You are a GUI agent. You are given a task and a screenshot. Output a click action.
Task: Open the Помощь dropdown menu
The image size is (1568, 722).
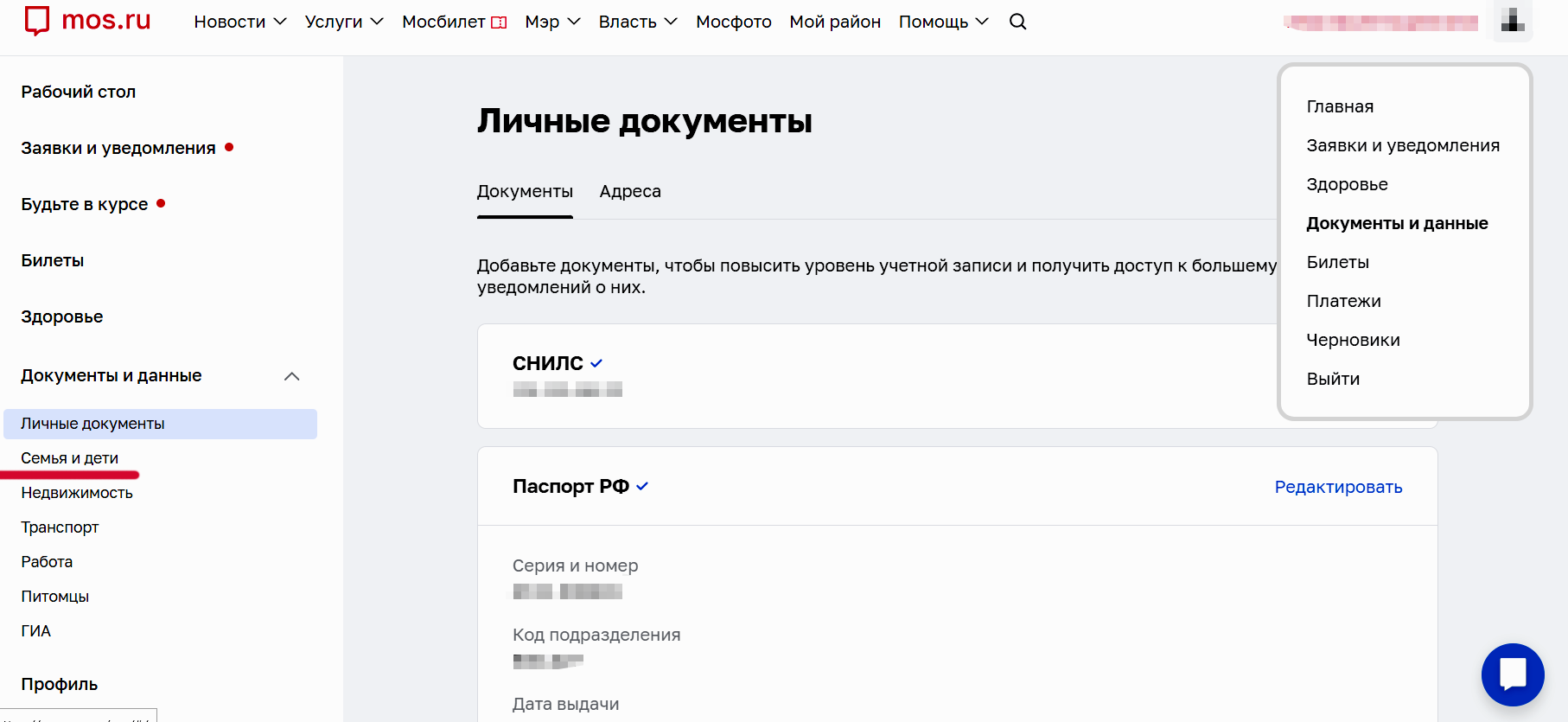943,22
